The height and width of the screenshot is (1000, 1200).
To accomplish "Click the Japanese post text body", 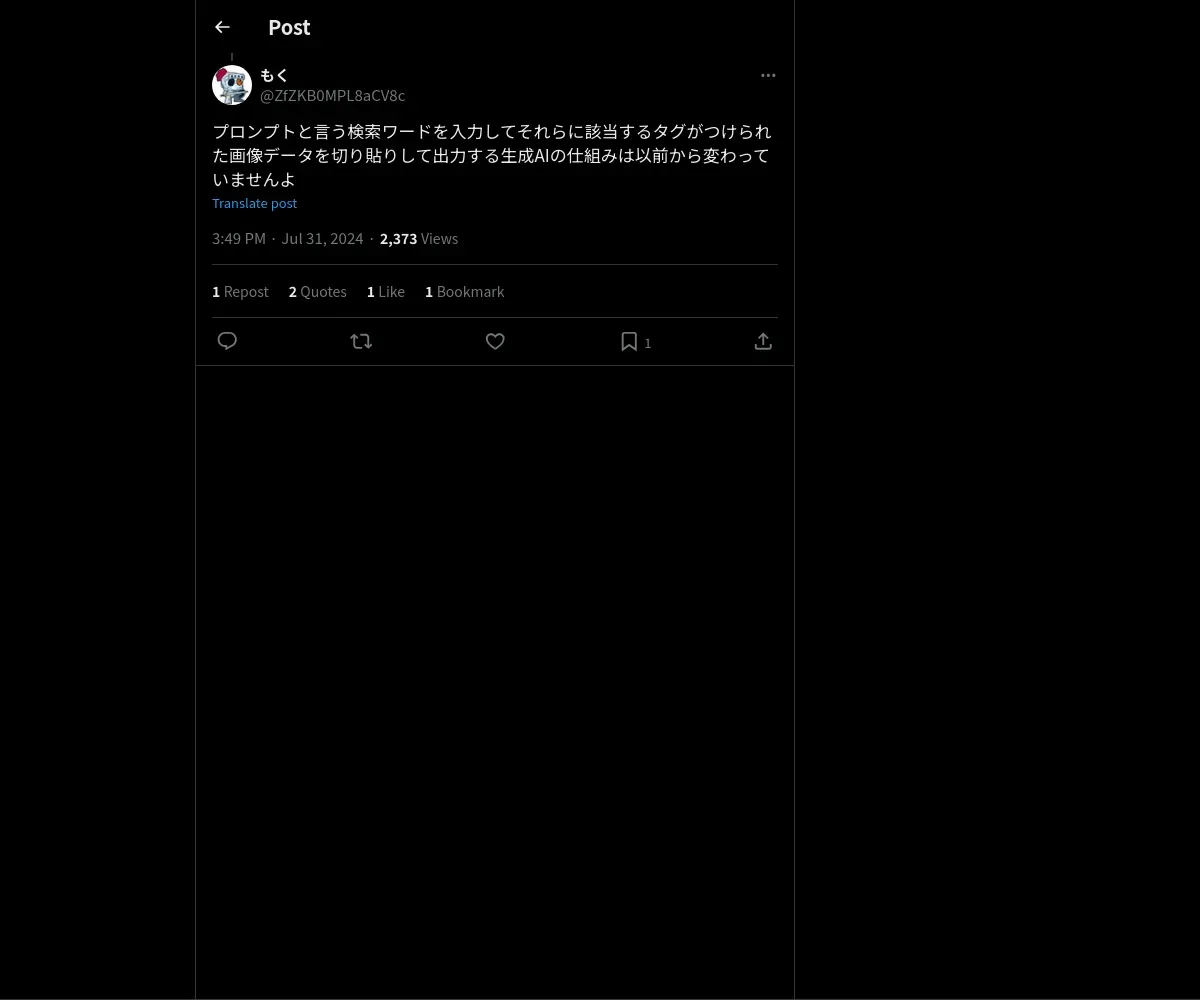I will [492, 155].
